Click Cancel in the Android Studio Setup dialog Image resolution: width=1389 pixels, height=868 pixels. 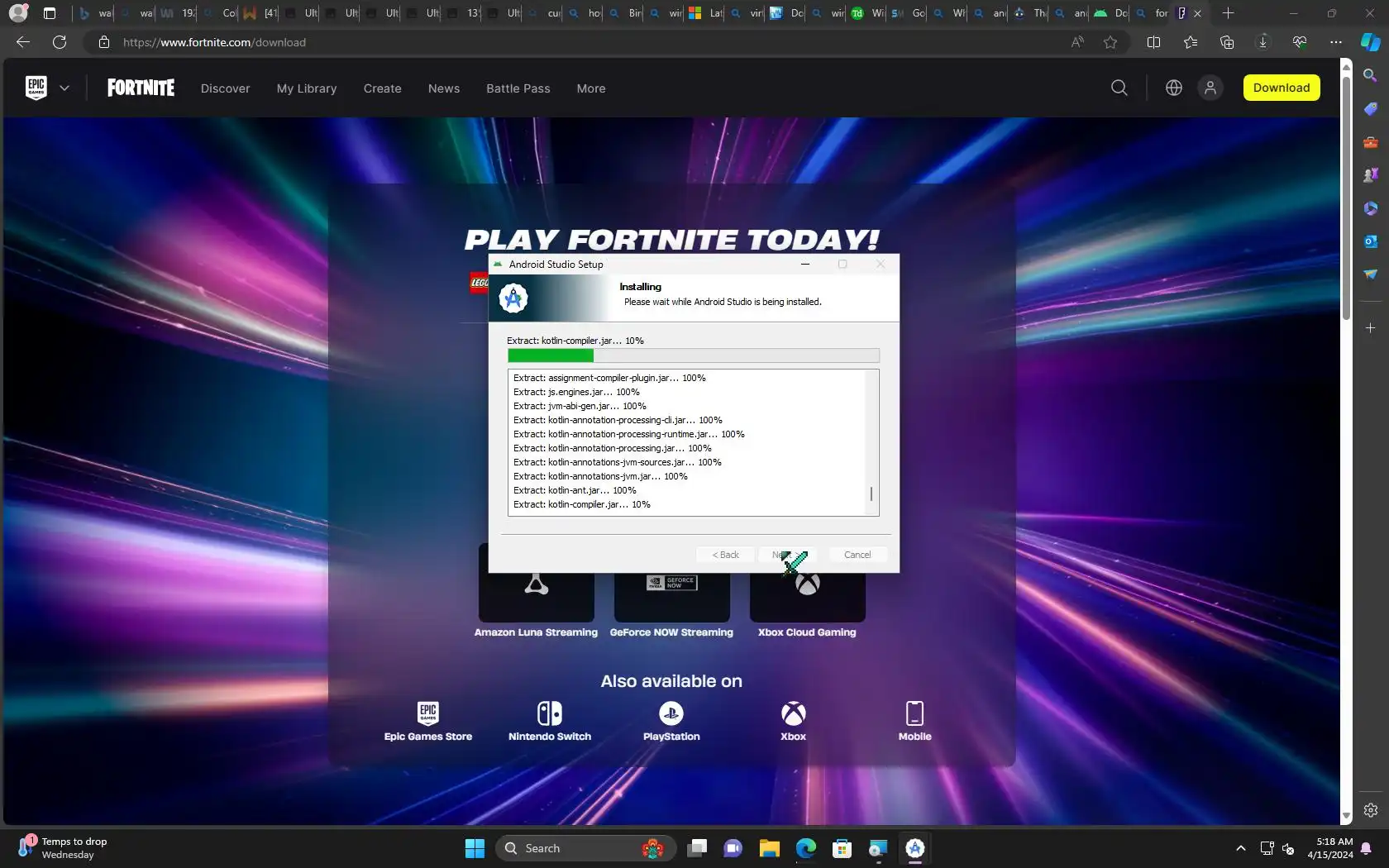[857, 555]
